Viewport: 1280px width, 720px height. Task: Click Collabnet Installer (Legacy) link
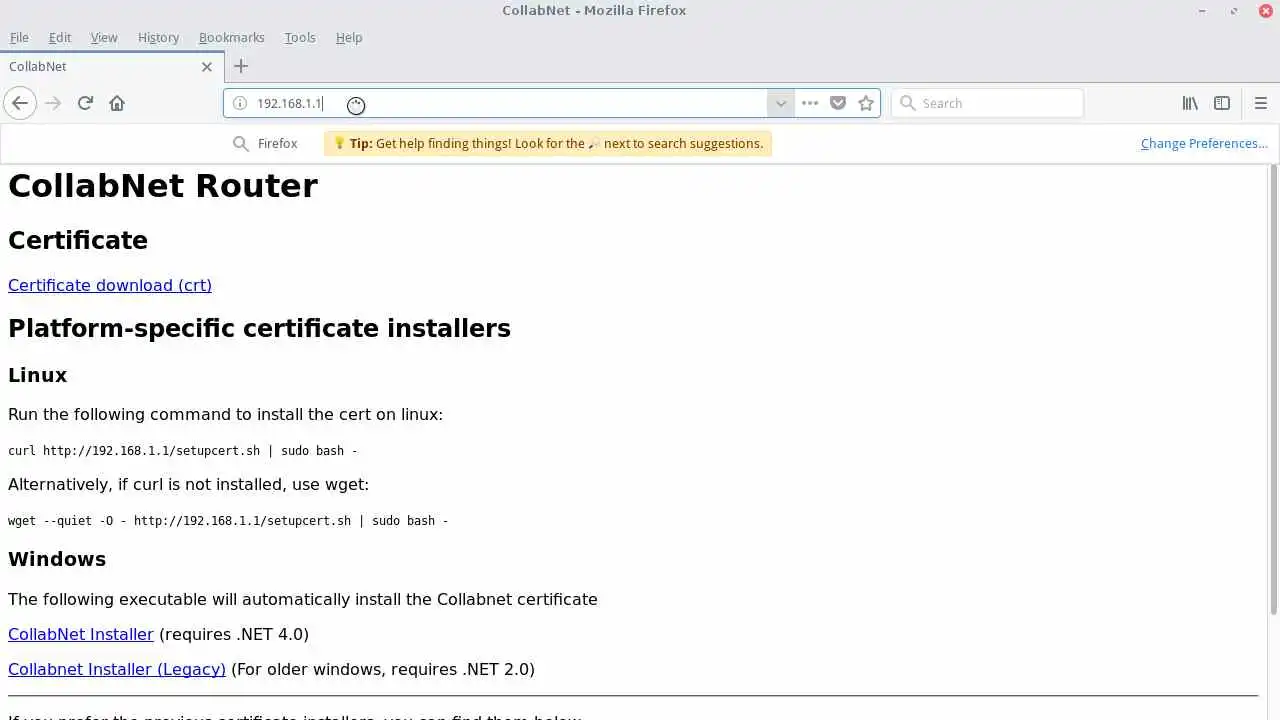click(x=117, y=669)
